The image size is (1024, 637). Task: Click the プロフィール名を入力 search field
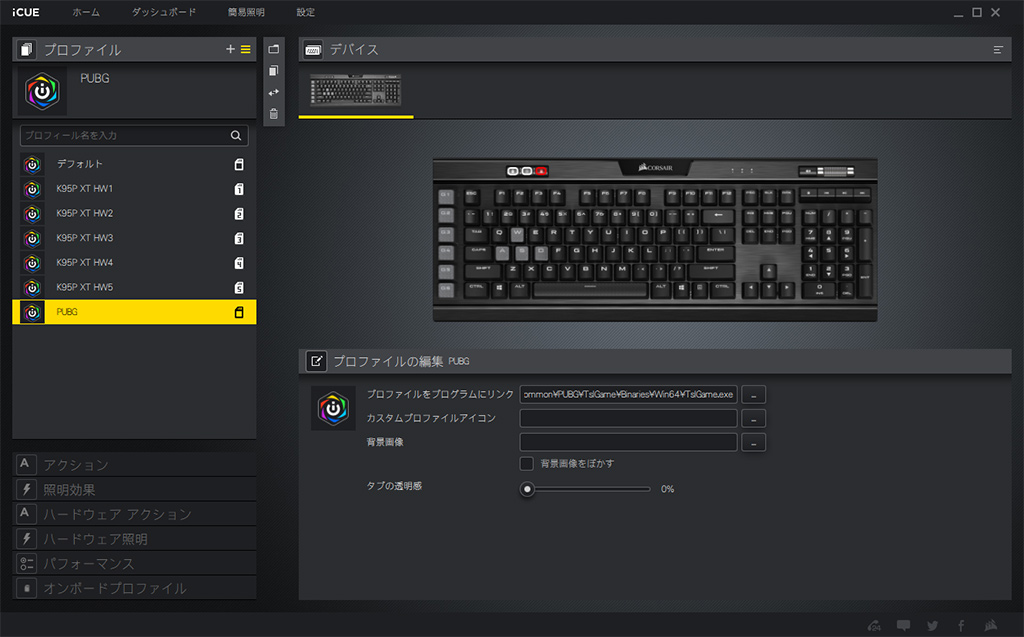(134, 135)
